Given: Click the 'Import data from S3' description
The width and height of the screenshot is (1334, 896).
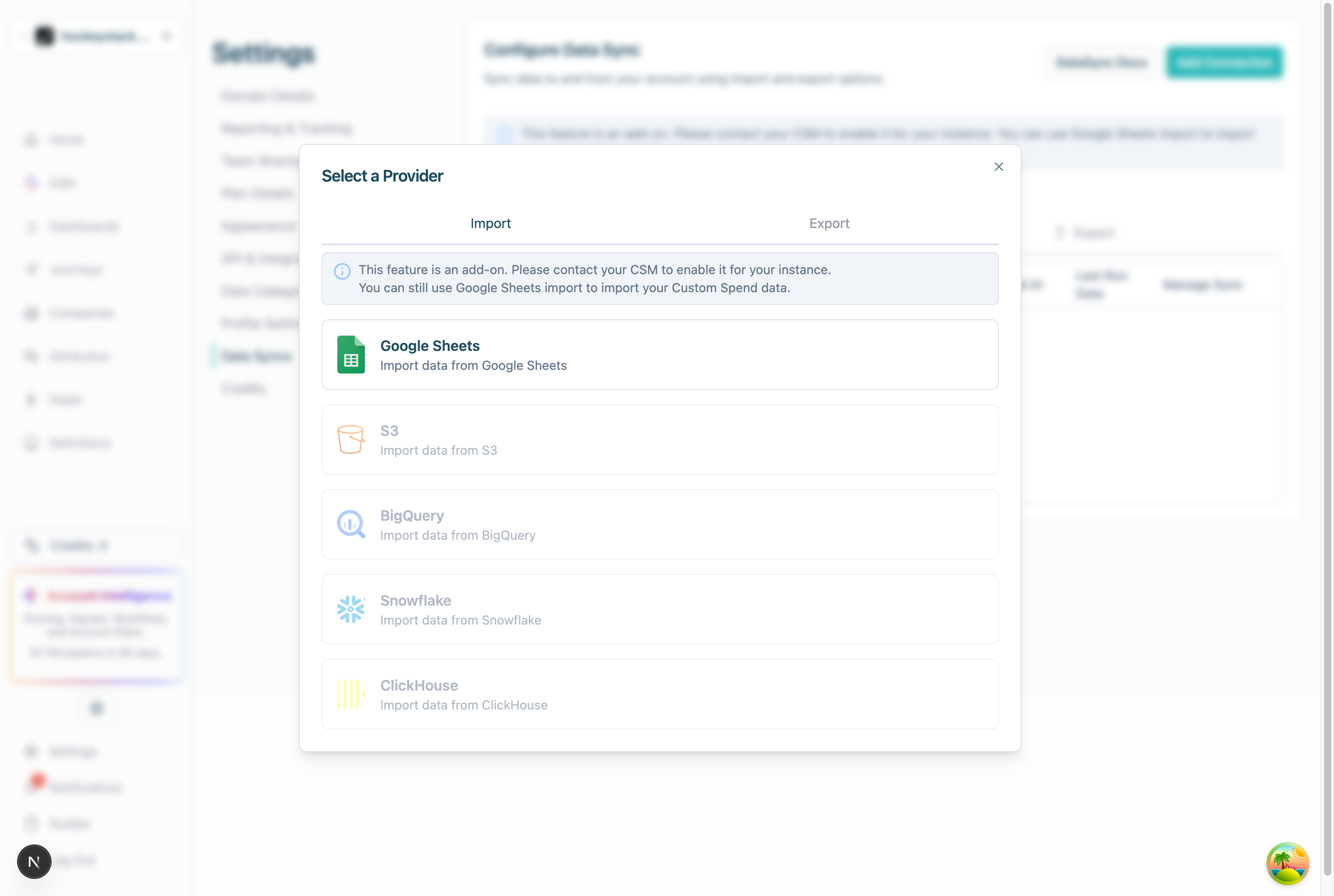Looking at the screenshot, I should [438, 451].
